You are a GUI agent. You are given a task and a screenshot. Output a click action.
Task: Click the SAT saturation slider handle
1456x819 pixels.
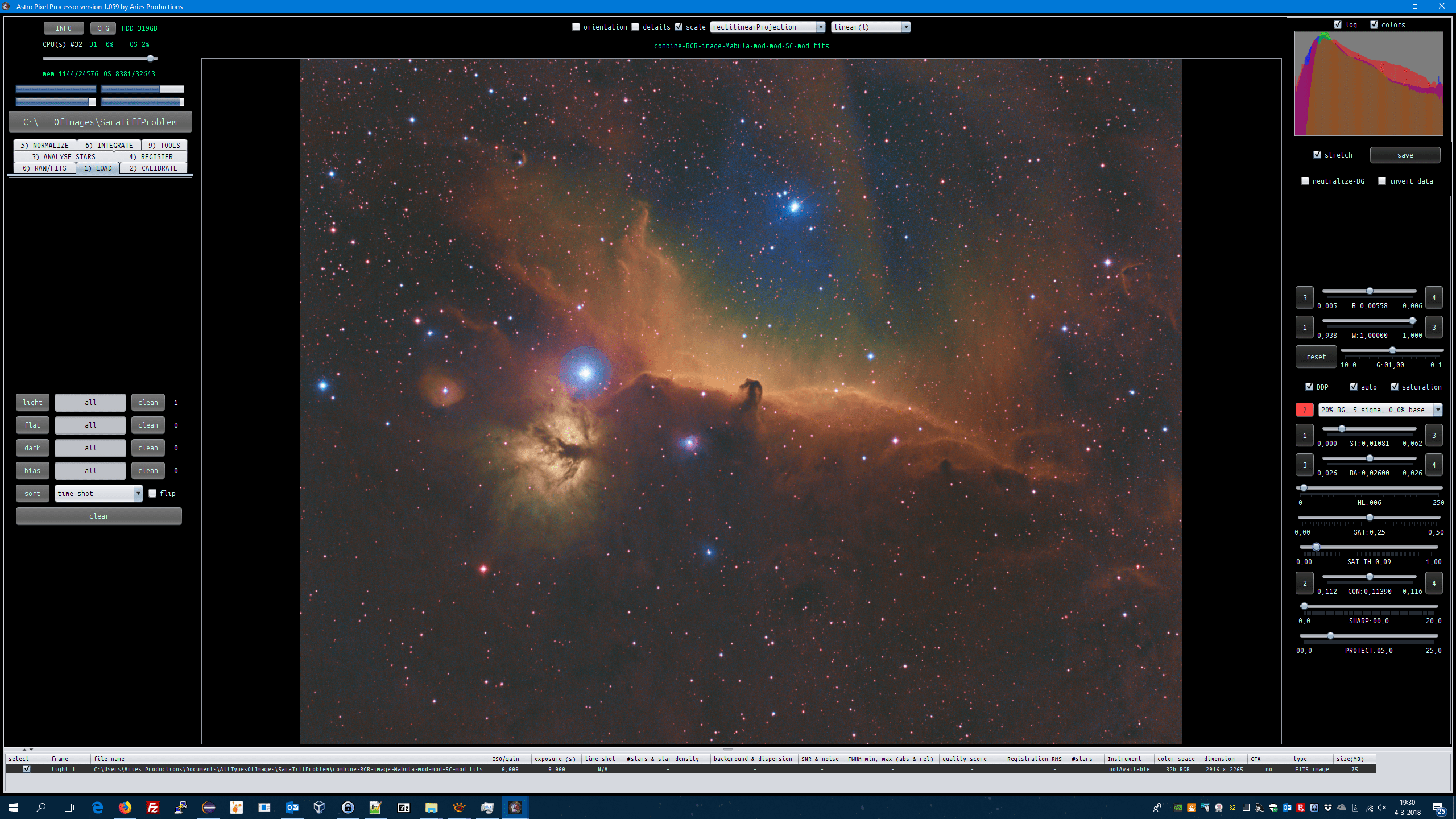coord(1370,518)
